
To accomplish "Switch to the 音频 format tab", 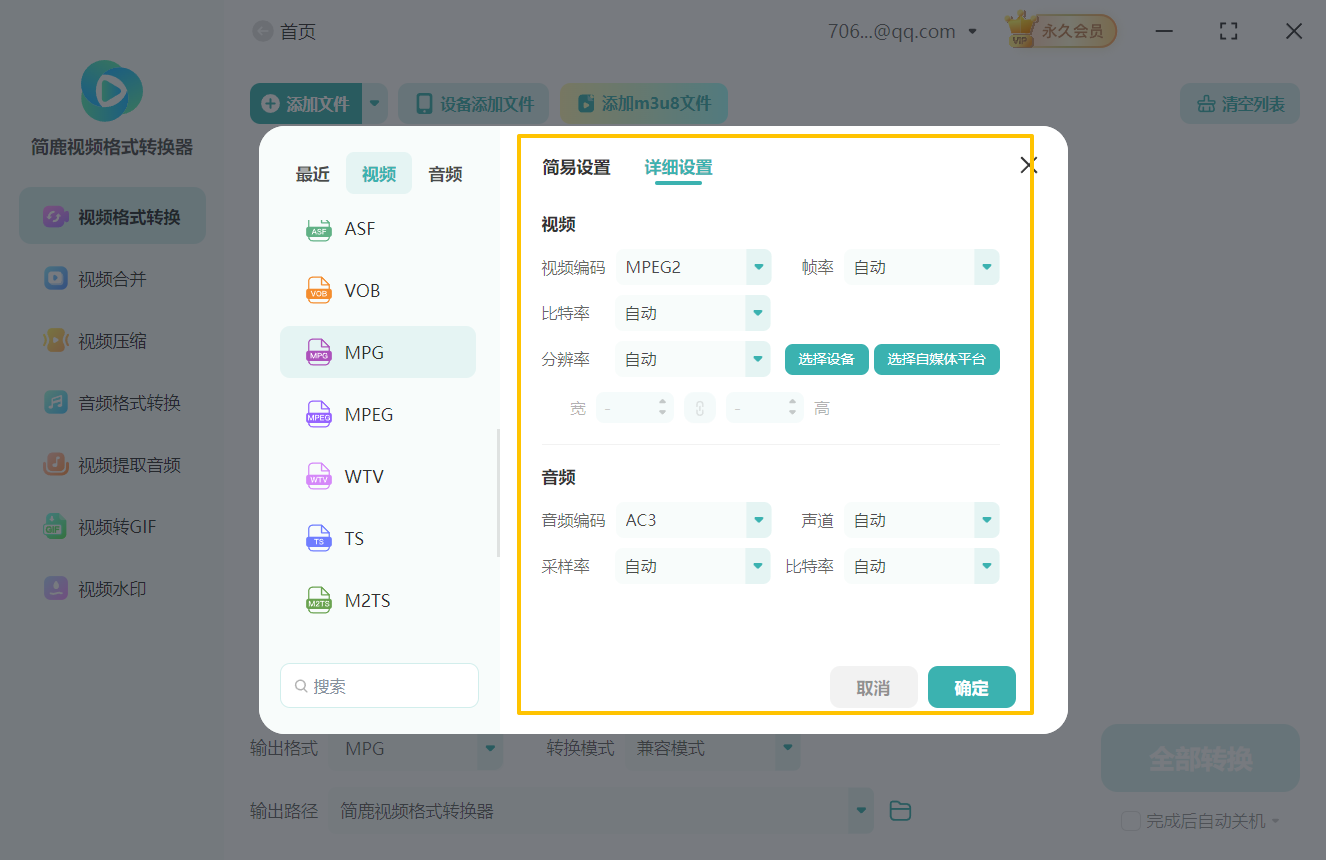I will pyautogui.click(x=444, y=173).
